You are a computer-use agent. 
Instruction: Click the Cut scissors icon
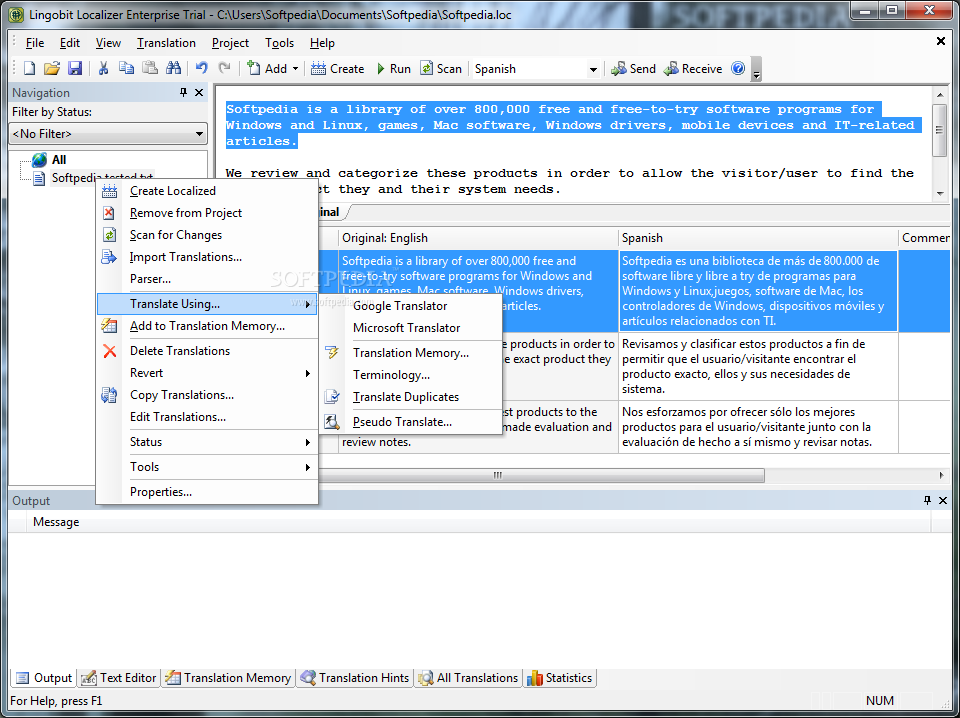(103, 69)
